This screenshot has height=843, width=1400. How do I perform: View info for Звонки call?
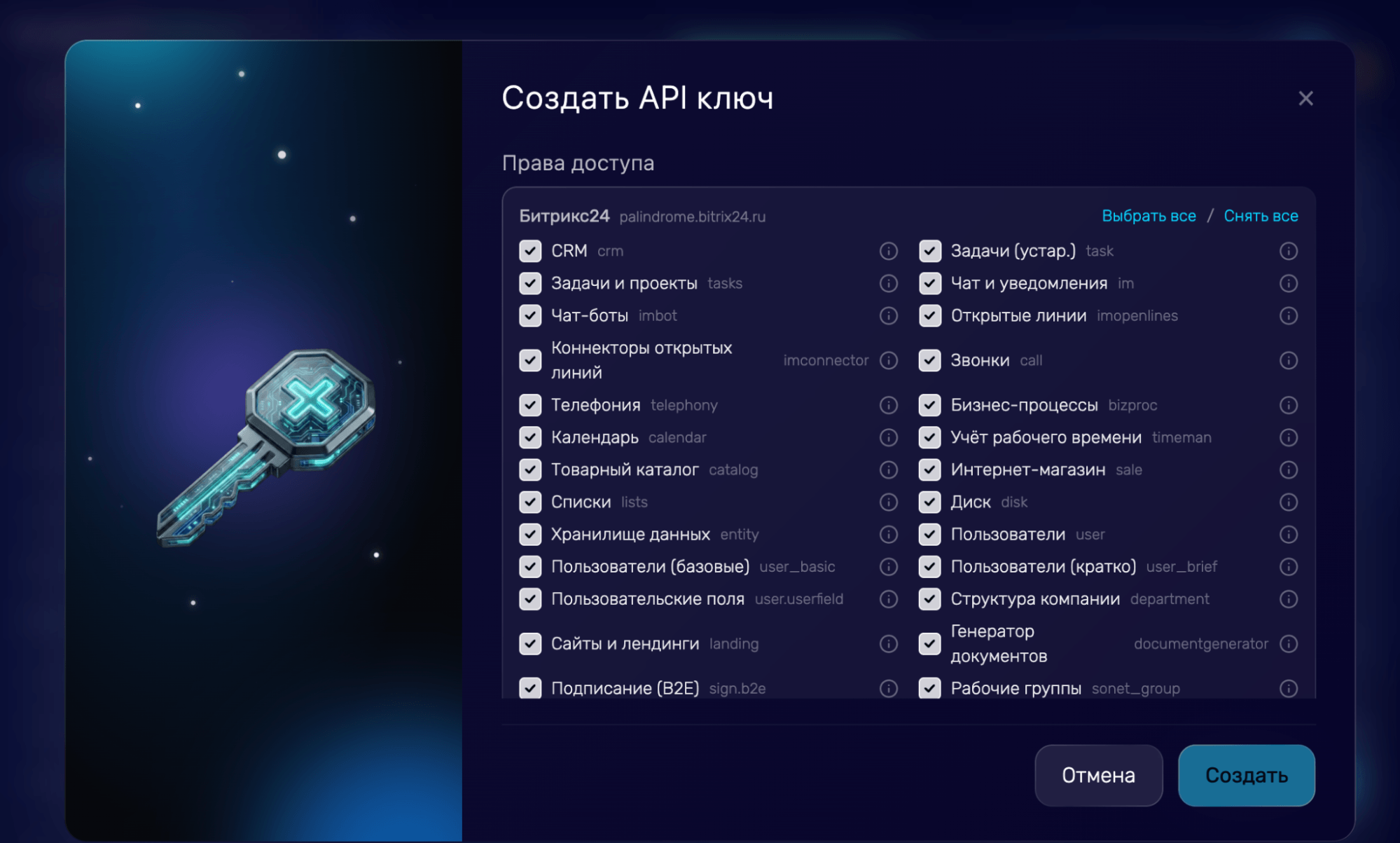tap(1288, 360)
